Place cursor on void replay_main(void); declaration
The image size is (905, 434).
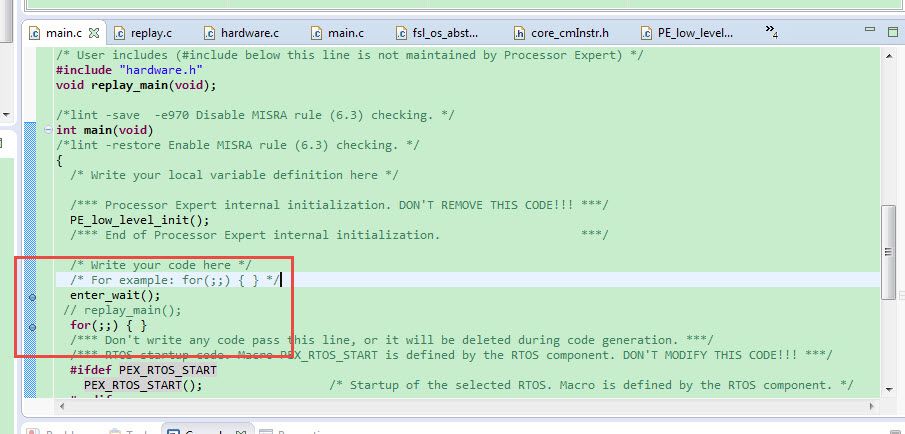click(136, 85)
